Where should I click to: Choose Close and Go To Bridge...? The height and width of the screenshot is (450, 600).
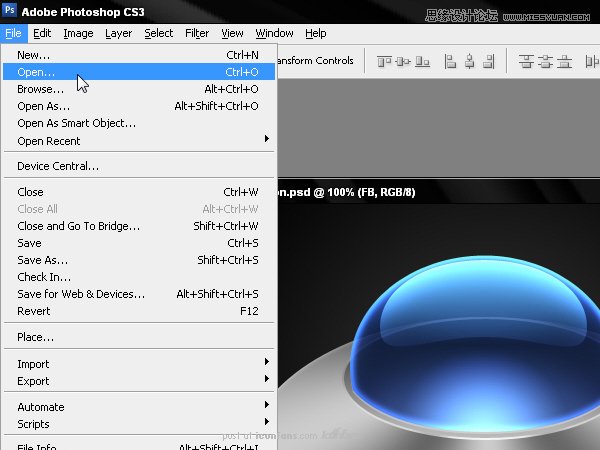[x=139, y=226]
